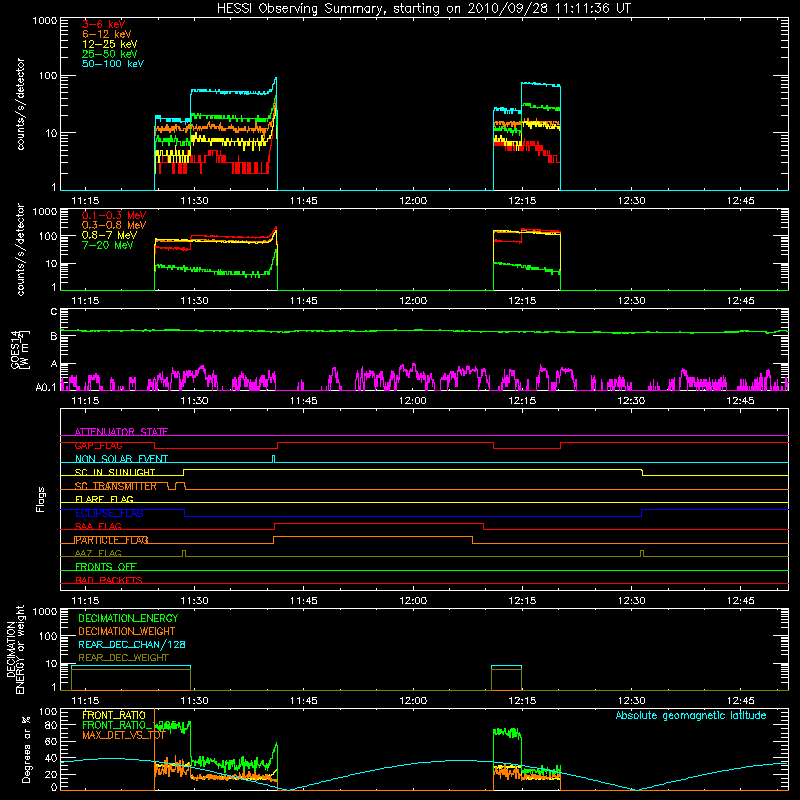Click the green GOES14 flux line

coord(424,331)
